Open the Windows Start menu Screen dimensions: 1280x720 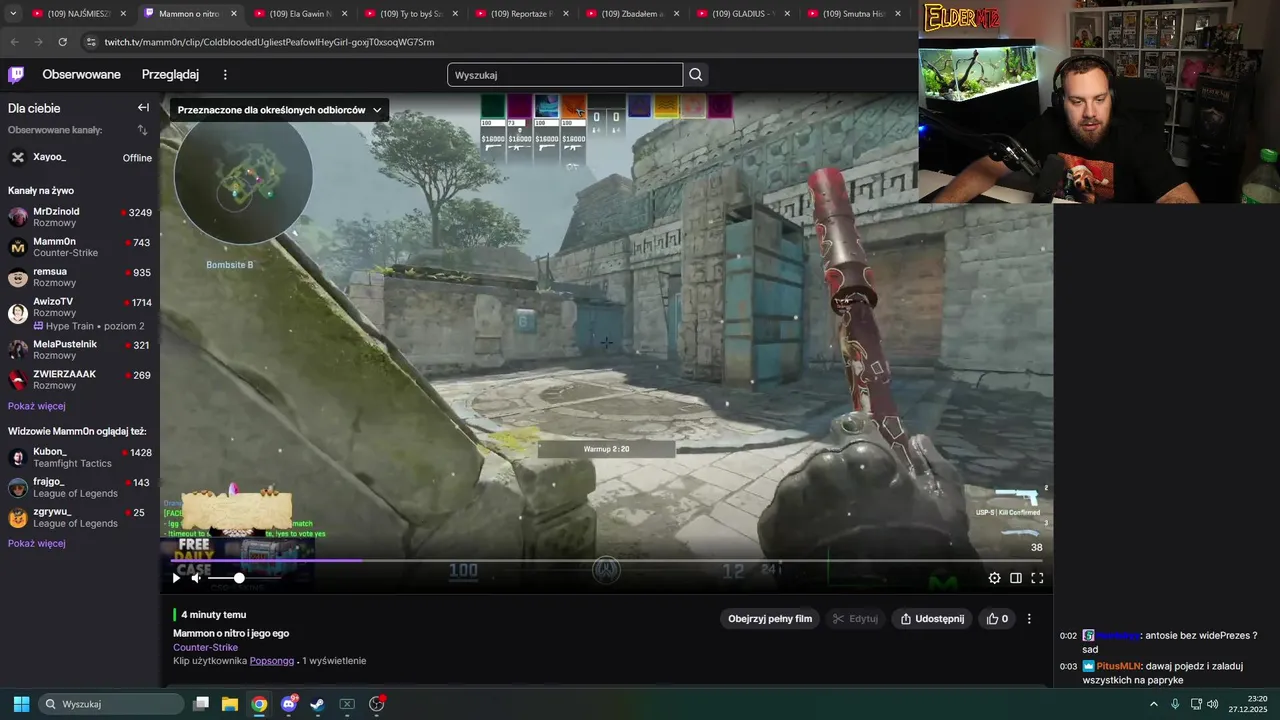21,704
